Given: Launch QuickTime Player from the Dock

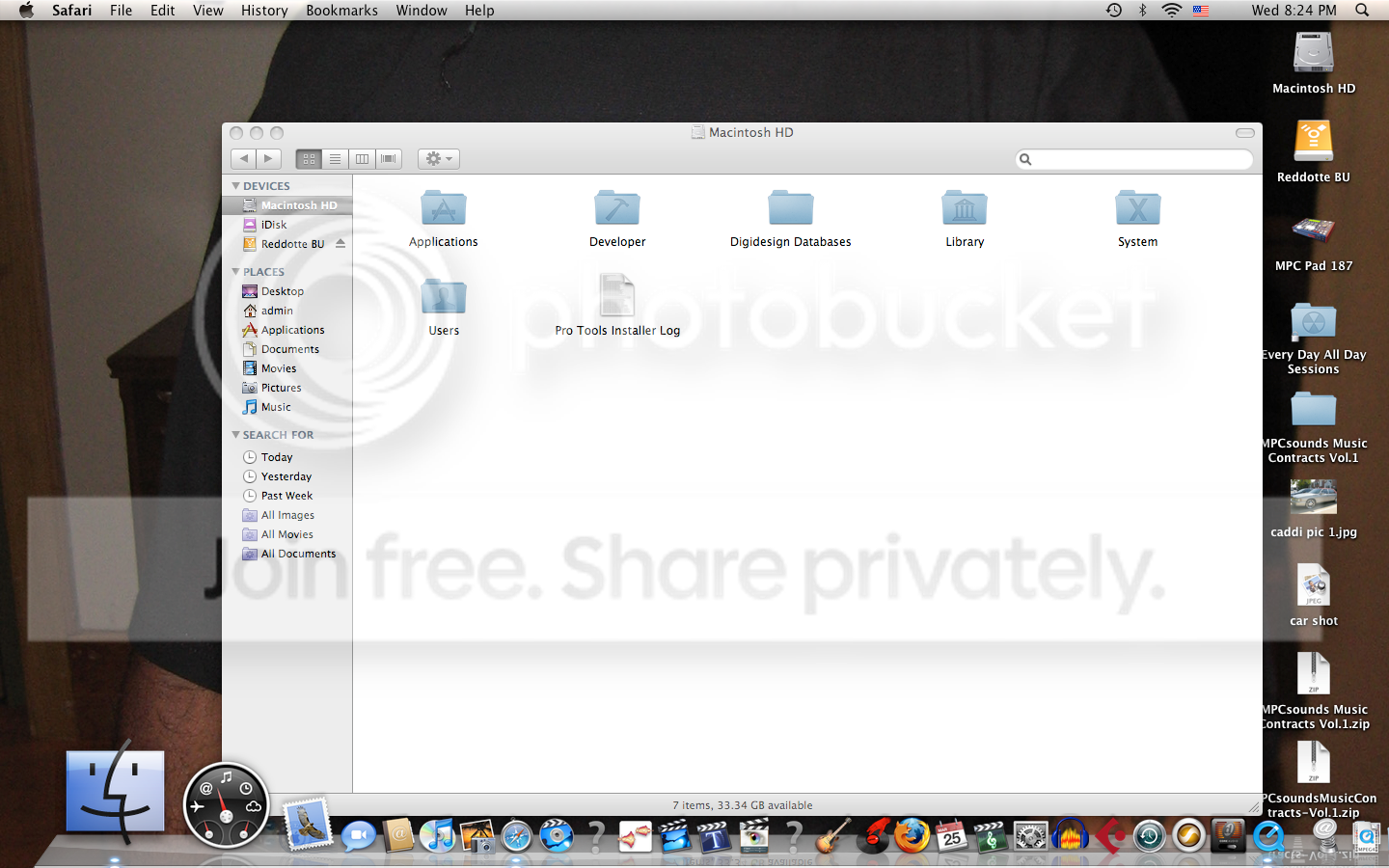Looking at the screenshot, I should point(1268,835).
